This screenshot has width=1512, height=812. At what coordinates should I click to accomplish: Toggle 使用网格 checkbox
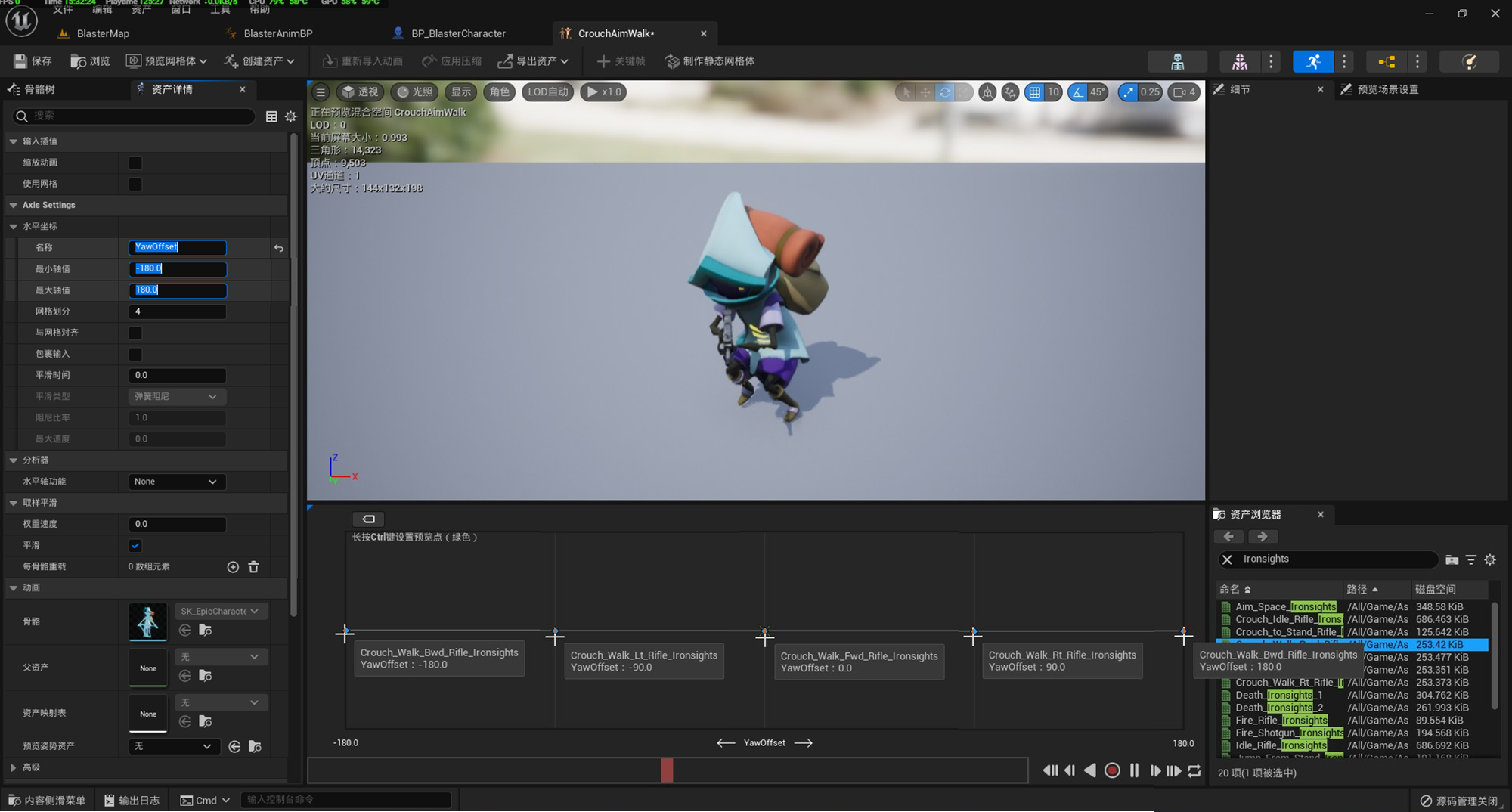point(135,184)
